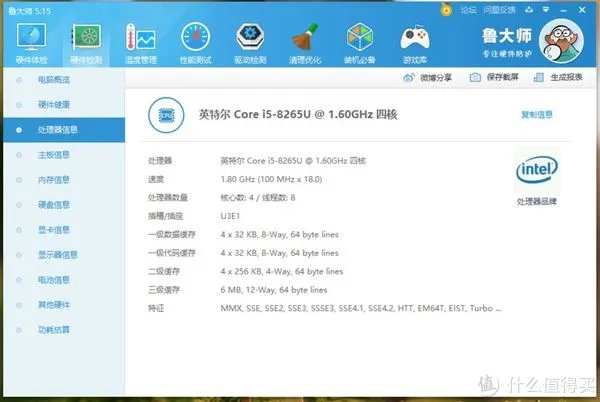Screen dimensions: 600x402
Task: Select 处理器信息 in the sidebar
Action: point(64,130)
